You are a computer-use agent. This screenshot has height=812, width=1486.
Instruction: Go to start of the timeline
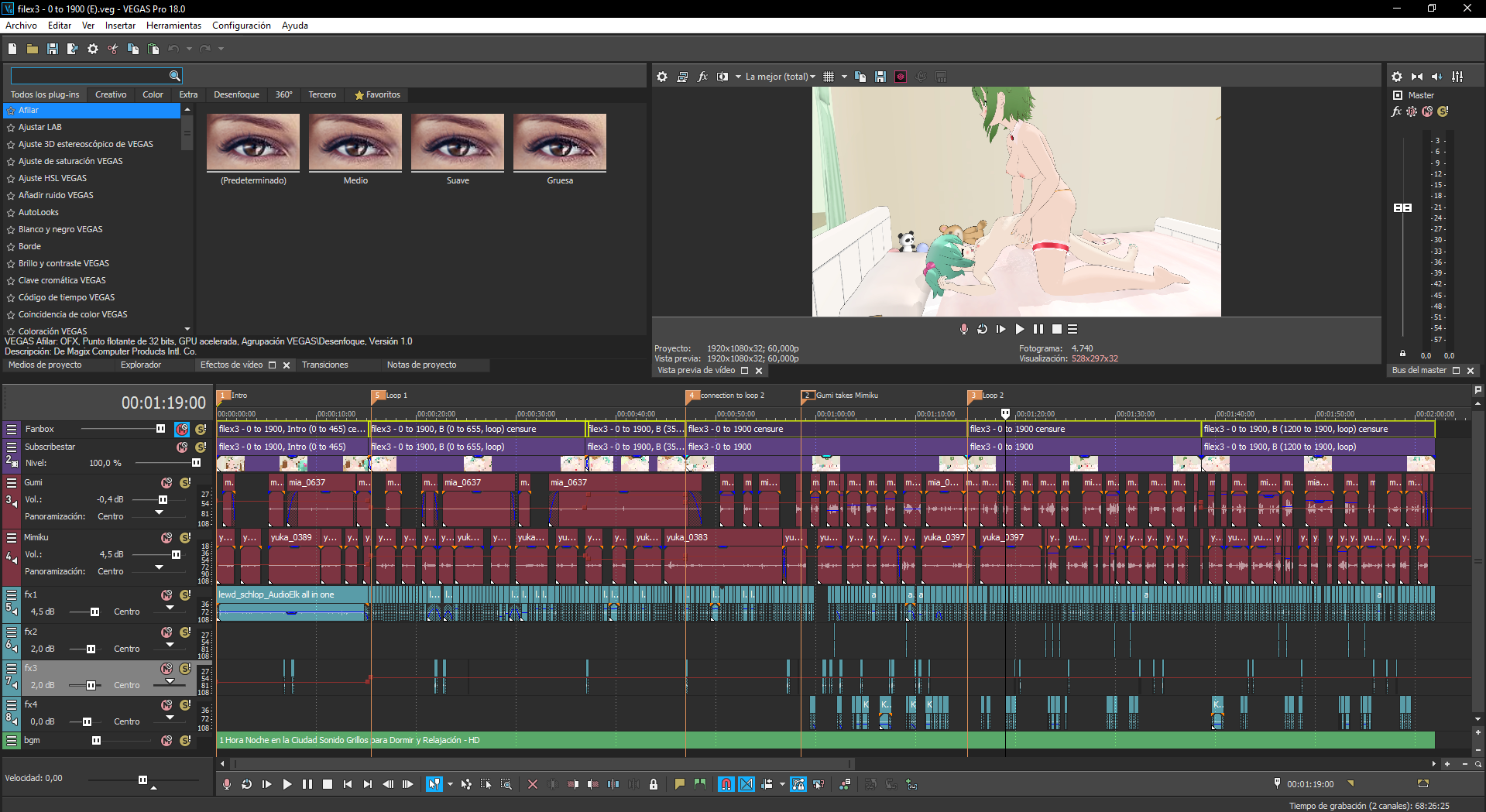pyautogui.click(x=348, y=784)
